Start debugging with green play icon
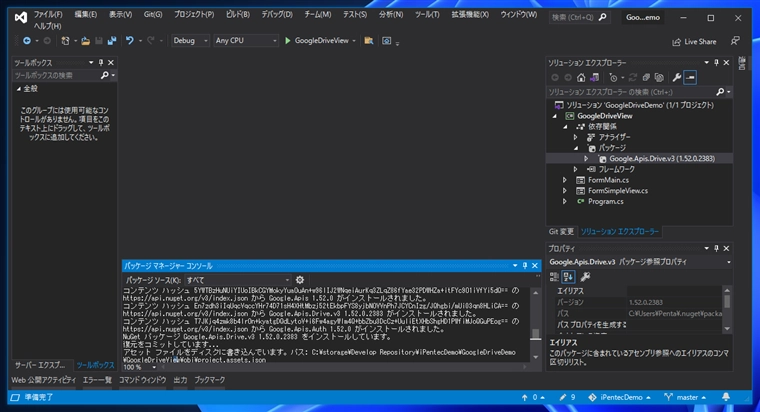This screenshot has height=412, width=760. pos(287,41)
